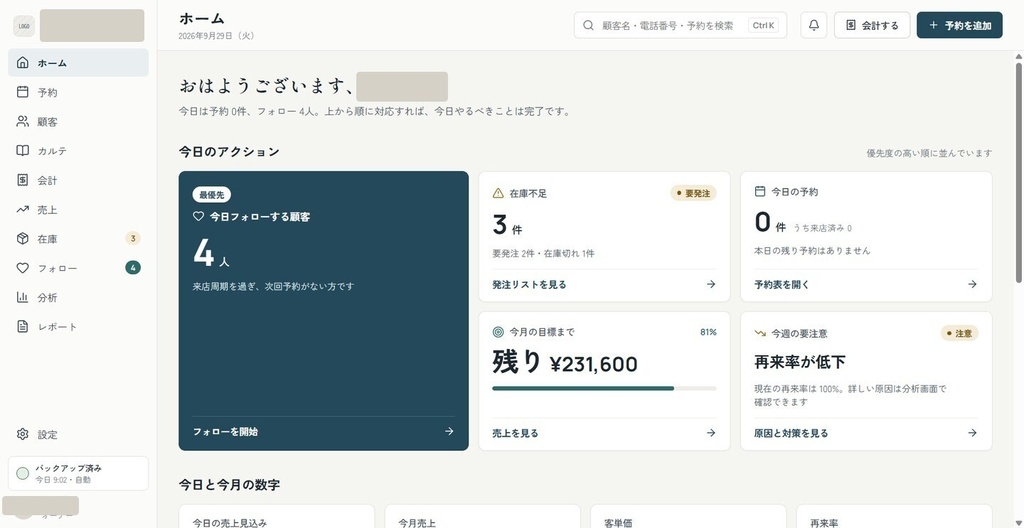Click the book icon beside カルテ
This screenshot has width=1024, height=528.
(x=23, y=151)
